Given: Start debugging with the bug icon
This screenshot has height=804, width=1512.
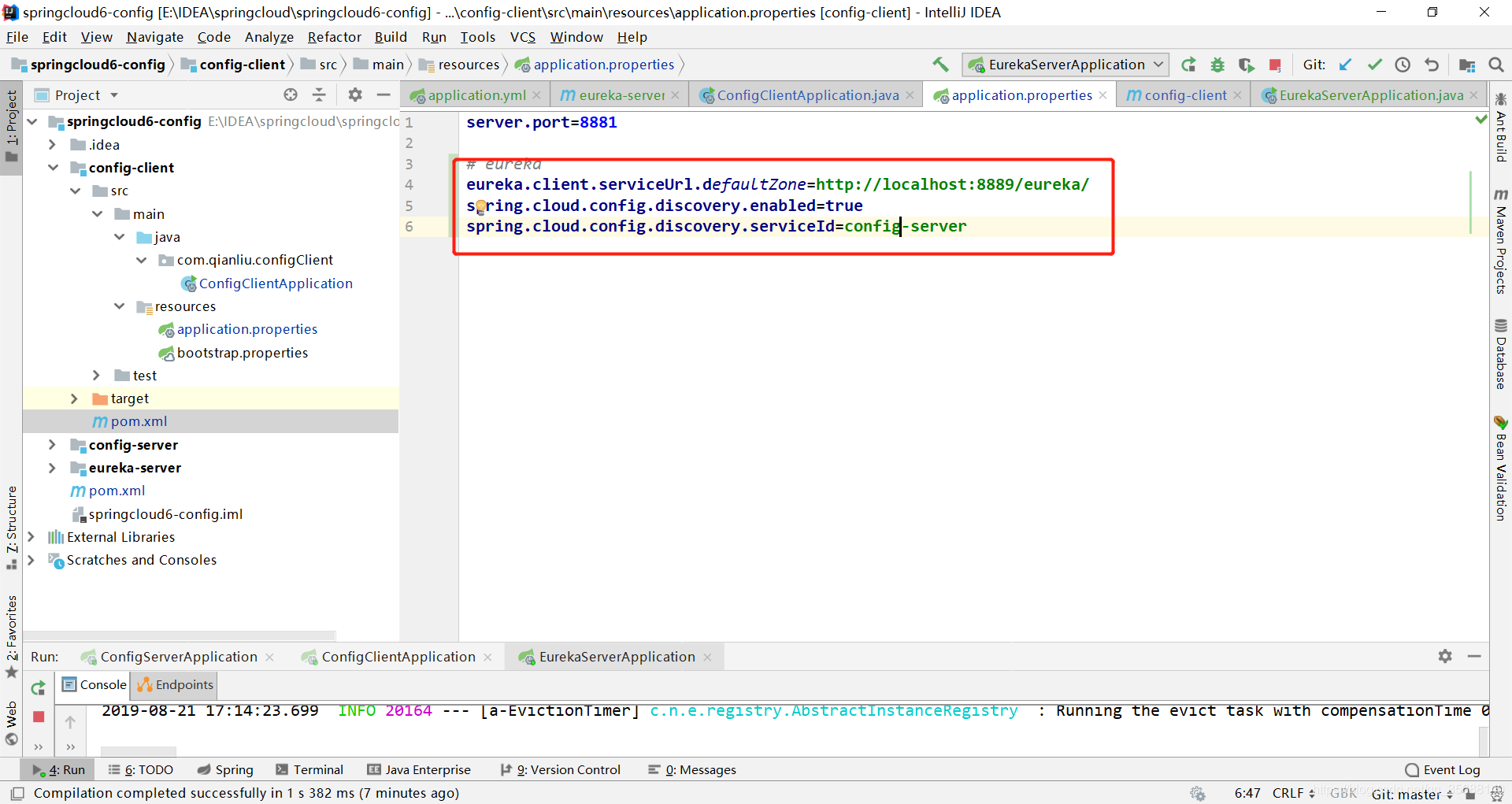Looking at the screenshot, I should pyautogui.click(x=1217, y=65).
